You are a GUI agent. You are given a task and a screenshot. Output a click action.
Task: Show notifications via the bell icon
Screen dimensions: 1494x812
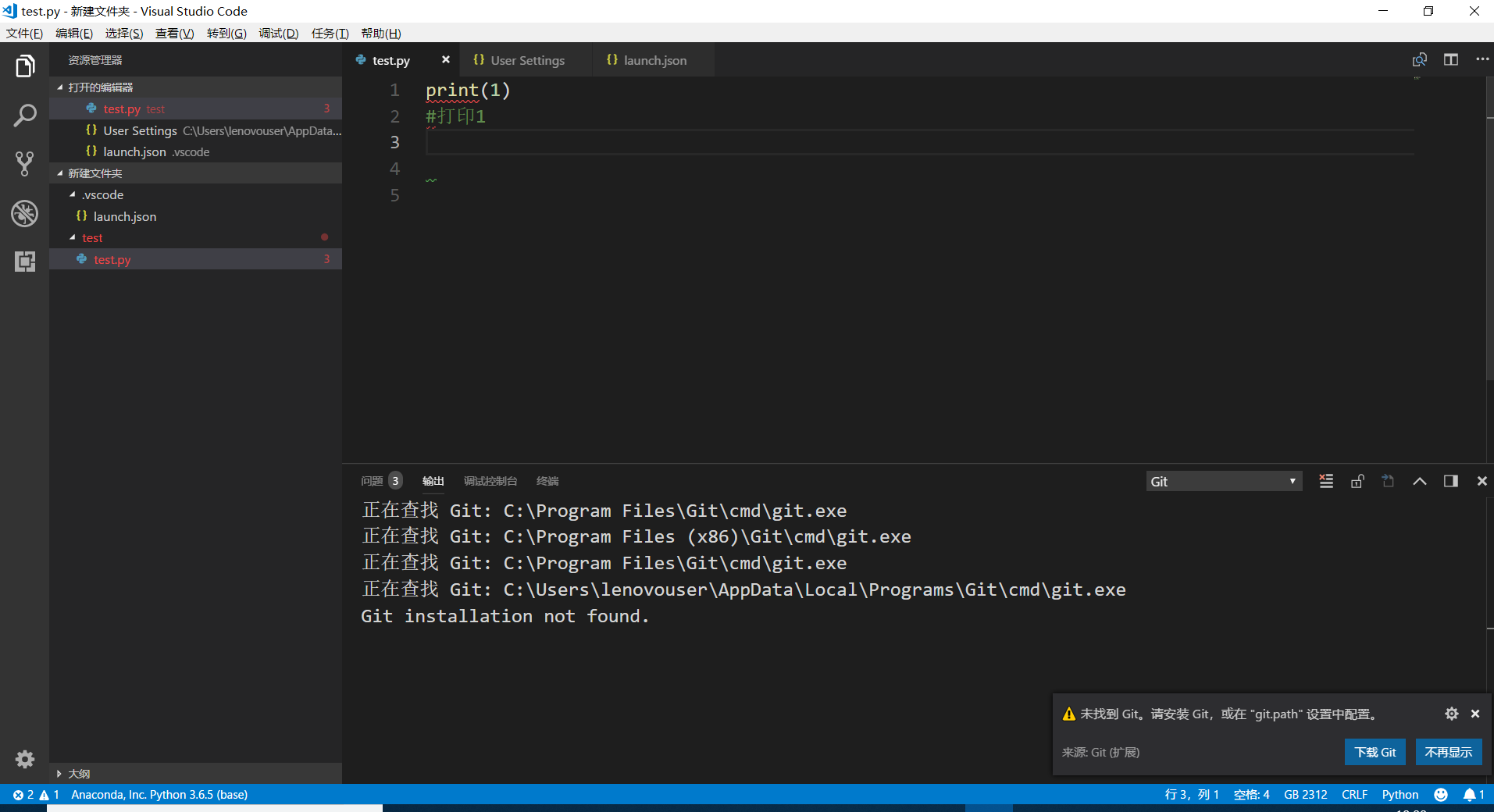coord(1473,794)
